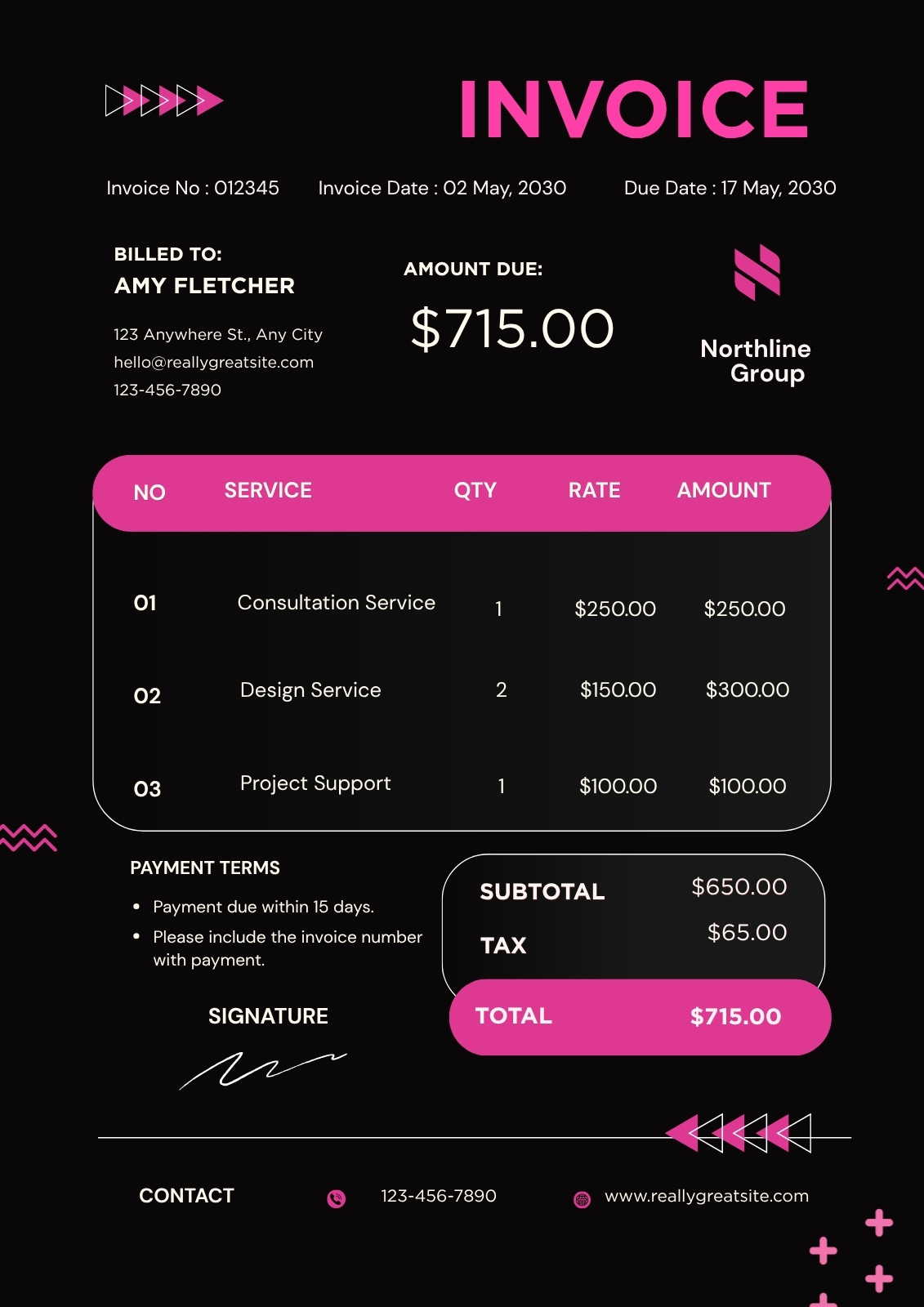Viewport: 924px width, 1307px height.
Task: Click the www.reallygreatsite.com link
Action: click(707, 1196)
